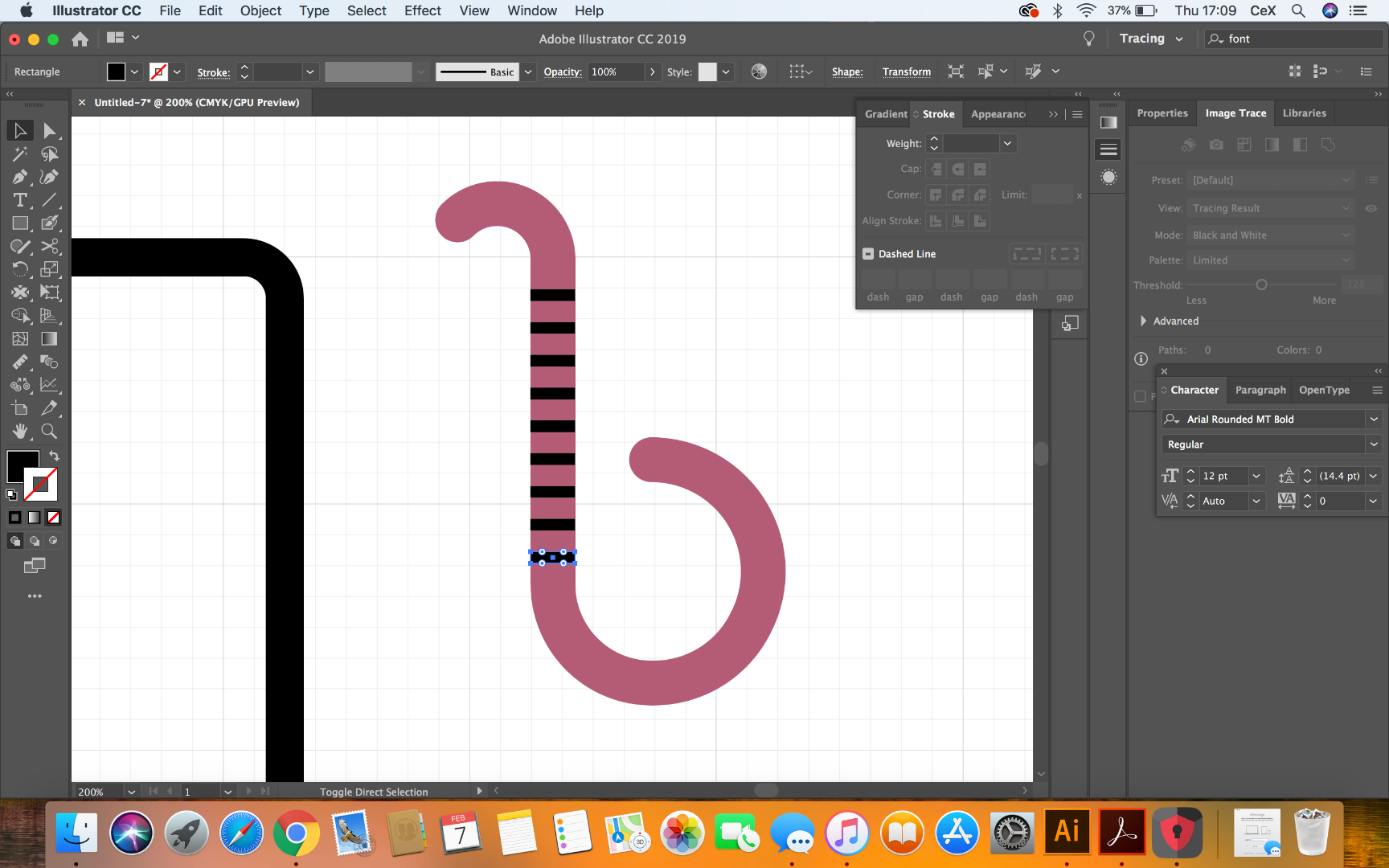The image size is (1389, 868).
Task: Open the Effect menu
Action: point(422,10)
